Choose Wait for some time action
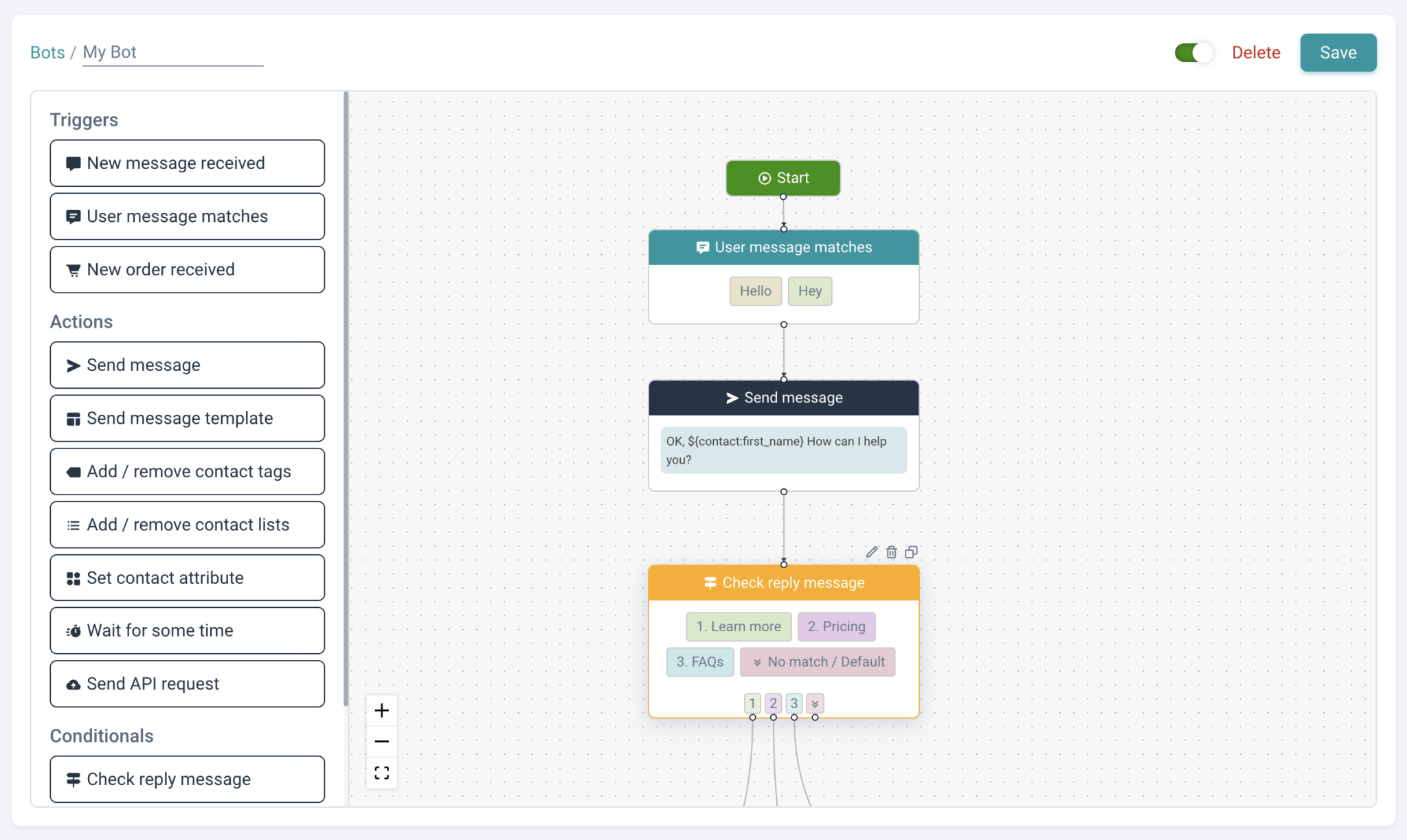This screenshot has height=840, width=1407. pyautogui.click(x=187, y=630)
